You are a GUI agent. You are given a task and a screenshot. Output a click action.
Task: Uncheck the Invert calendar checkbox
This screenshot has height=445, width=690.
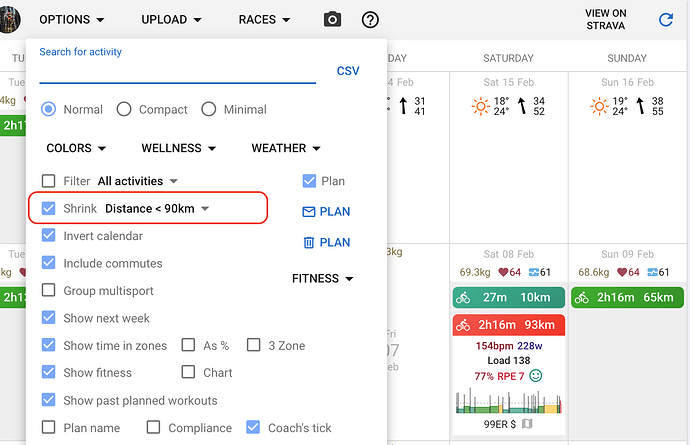pos(48,235)
